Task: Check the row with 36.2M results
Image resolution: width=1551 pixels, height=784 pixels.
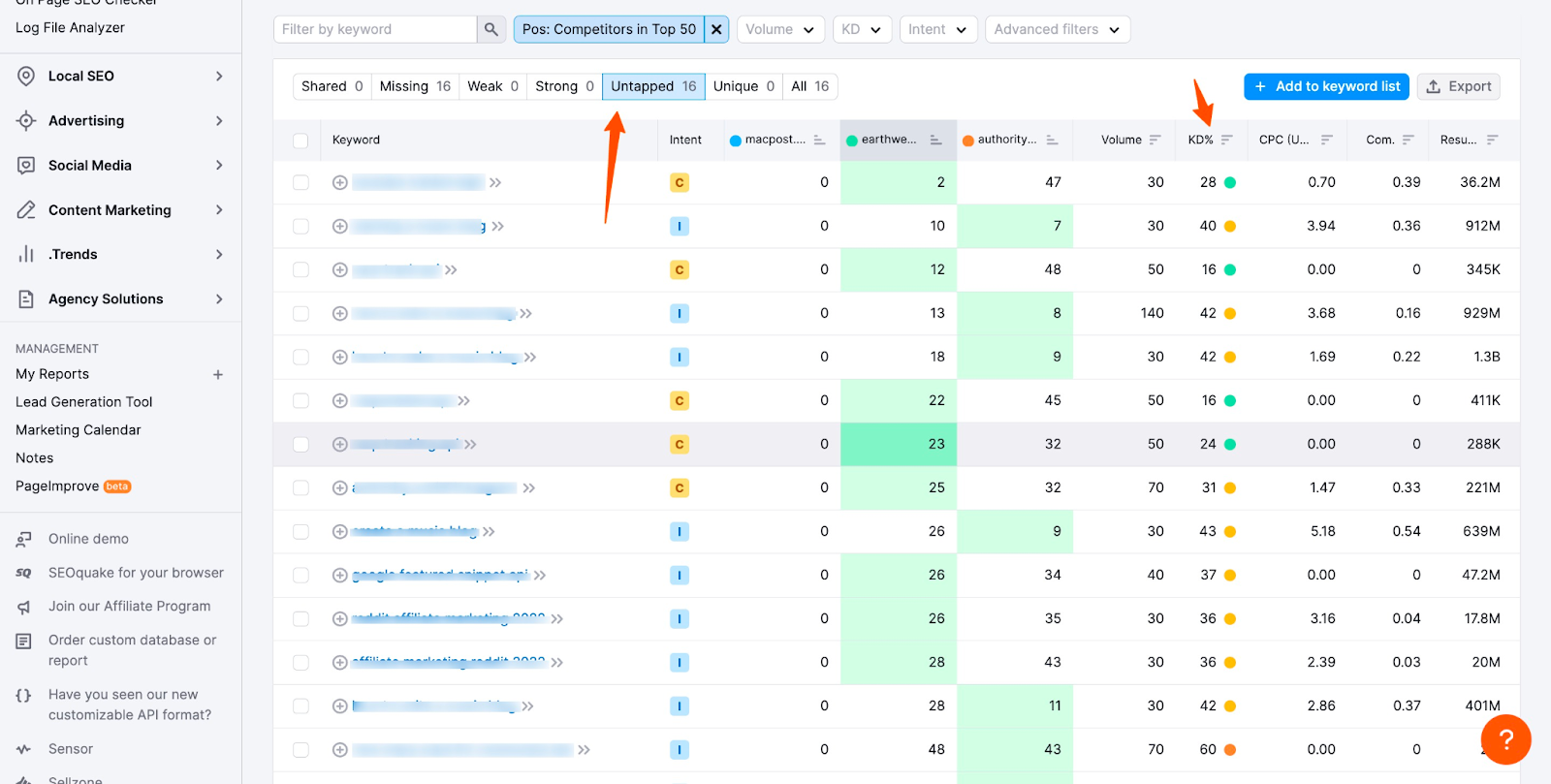Action: point(301,182)
